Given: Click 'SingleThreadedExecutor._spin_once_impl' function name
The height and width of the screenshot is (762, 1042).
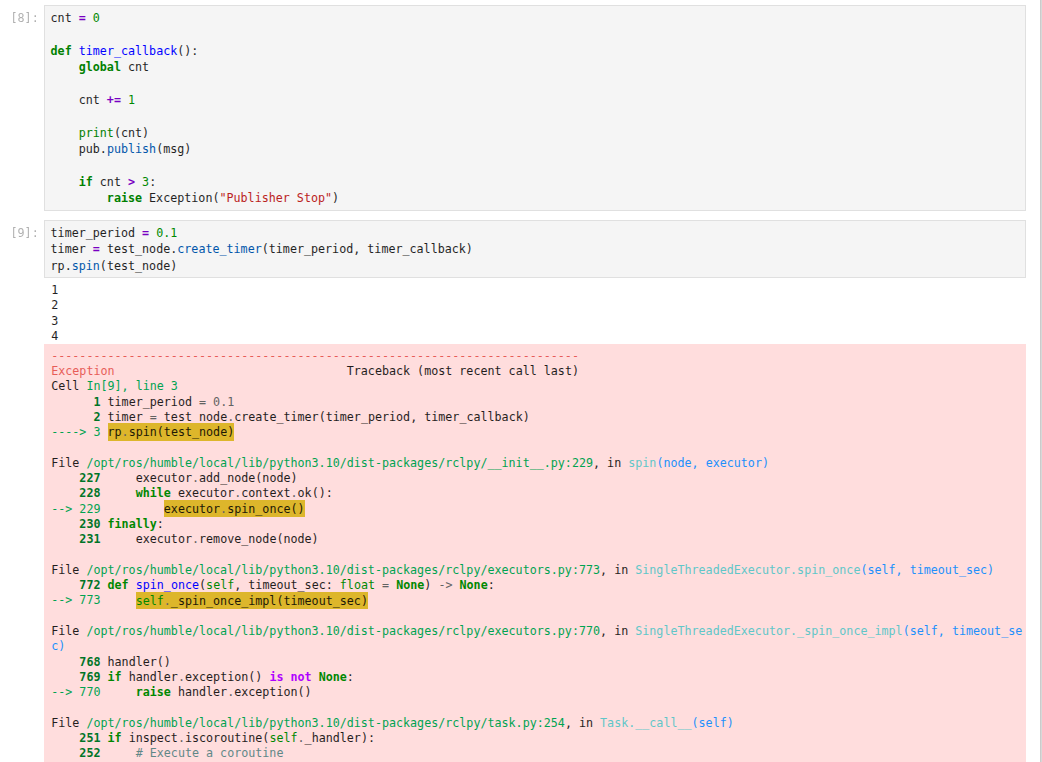Looking at the screenshot, I should [x=769, y=630].
